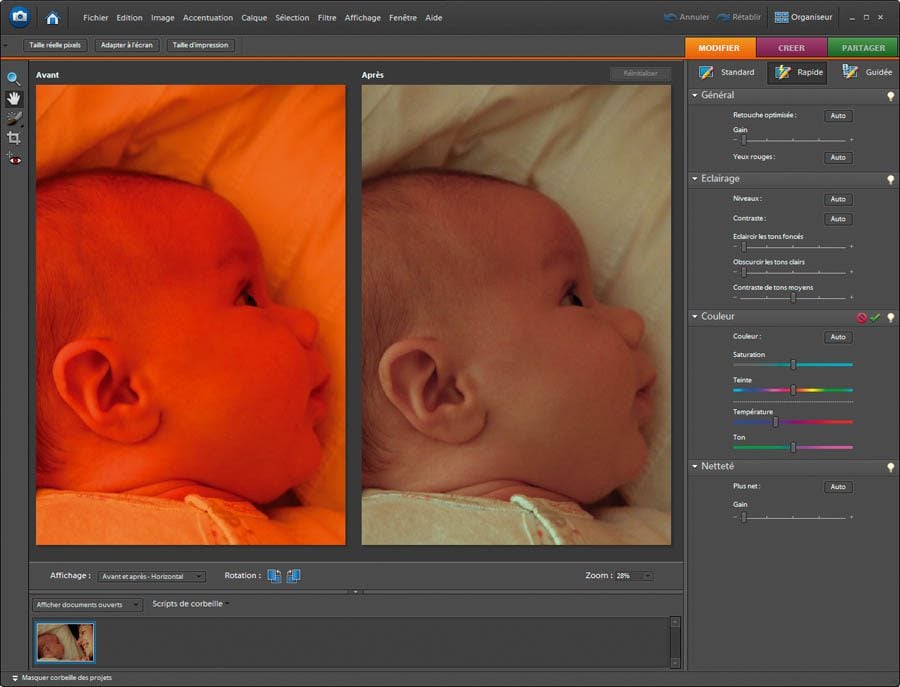Select the Hand tool
900x687 pixels.
[14, 98]
